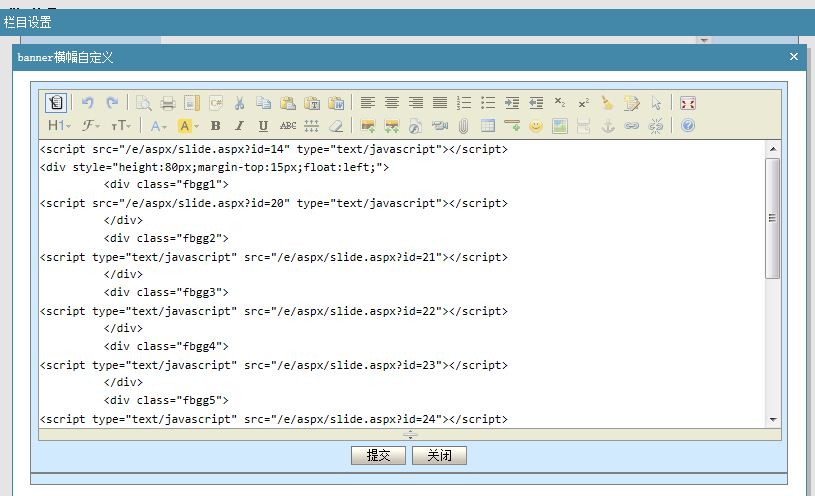Click the print icon
The image size is (815, 496).
[x=167, y=103]
